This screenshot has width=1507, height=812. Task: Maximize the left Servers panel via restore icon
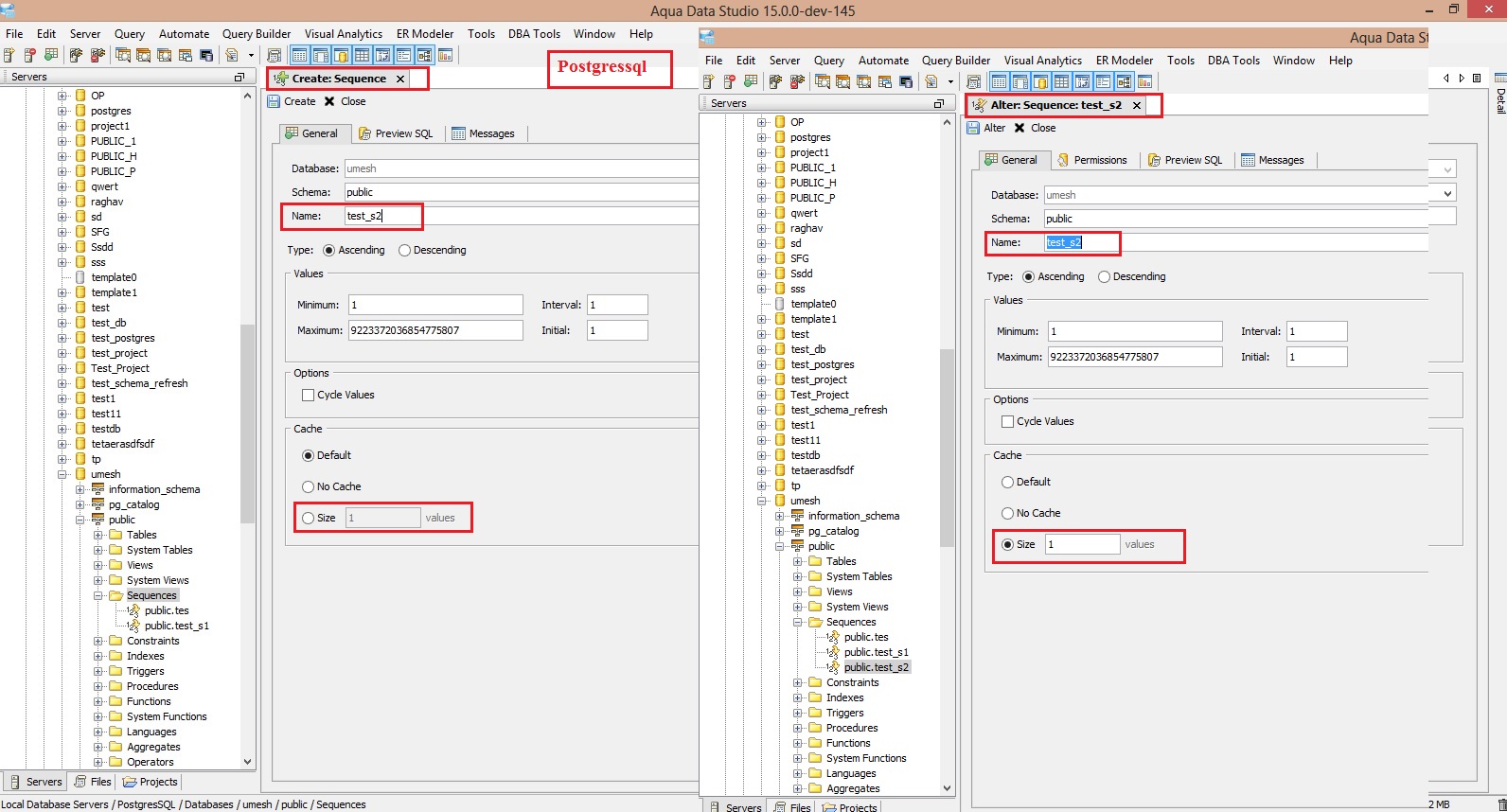tap(239, 77)
